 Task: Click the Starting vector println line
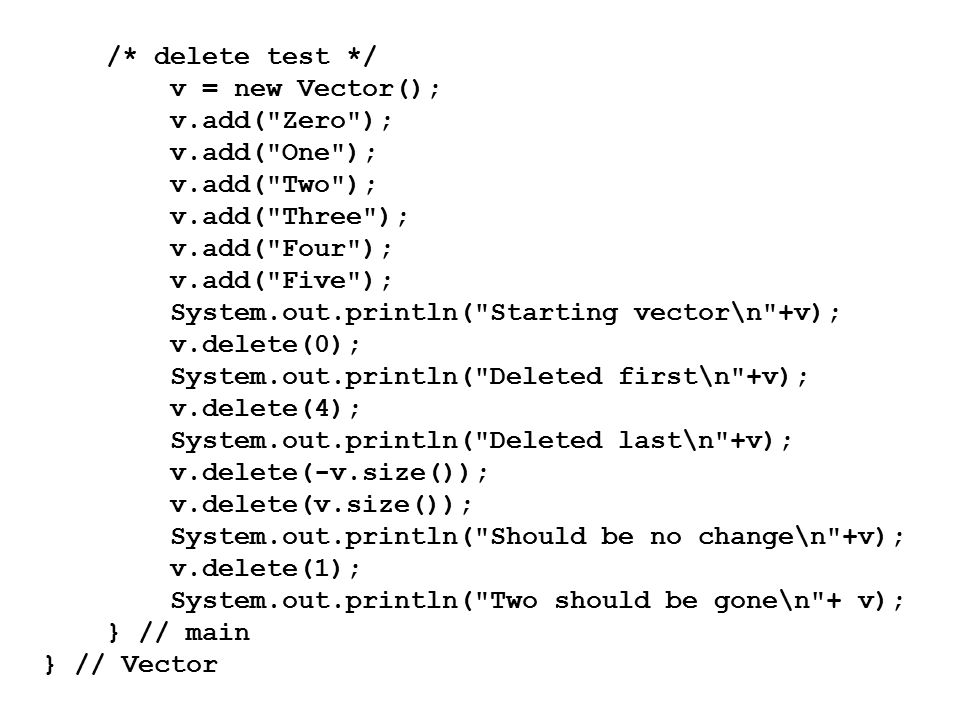(505, 313)
